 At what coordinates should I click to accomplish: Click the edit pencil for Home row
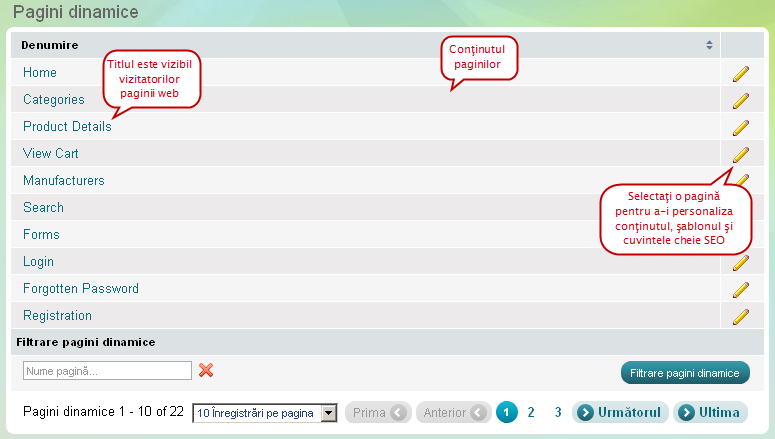(x=740, y=73)
